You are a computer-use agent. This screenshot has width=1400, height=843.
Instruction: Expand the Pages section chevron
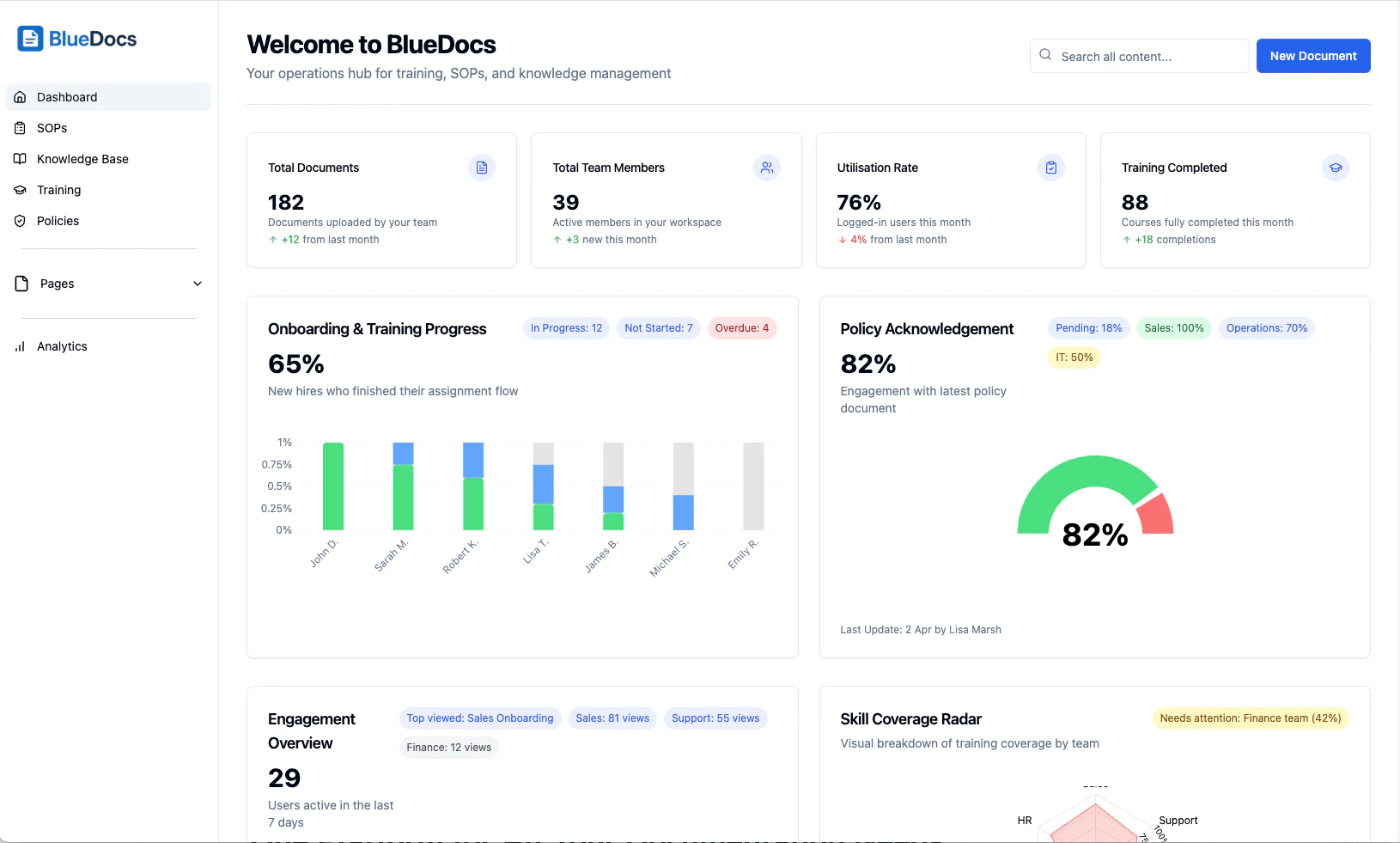coord(198,284)
